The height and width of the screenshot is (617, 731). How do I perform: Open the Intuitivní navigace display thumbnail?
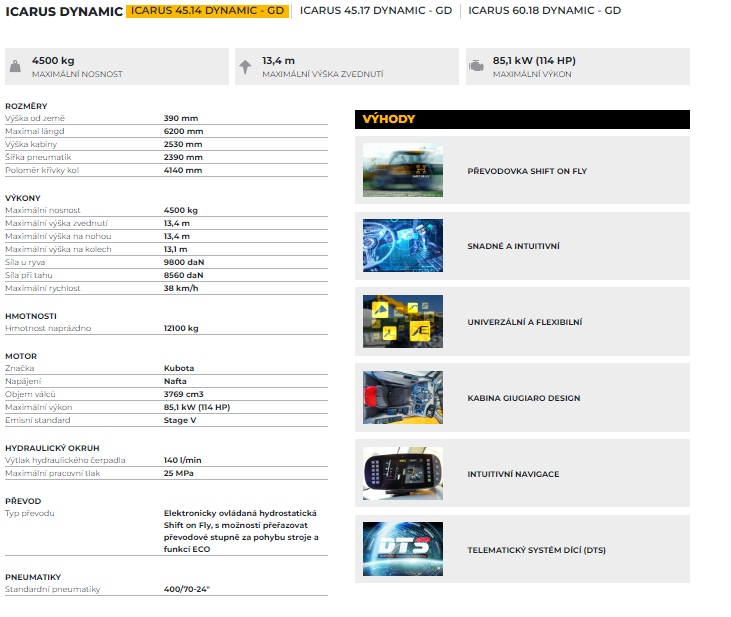point(403,474)
